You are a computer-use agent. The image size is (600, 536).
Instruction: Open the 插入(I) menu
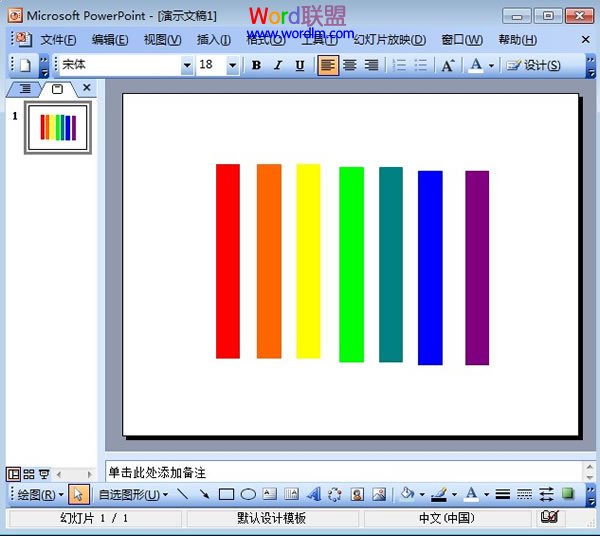click(x=214, y=39)
